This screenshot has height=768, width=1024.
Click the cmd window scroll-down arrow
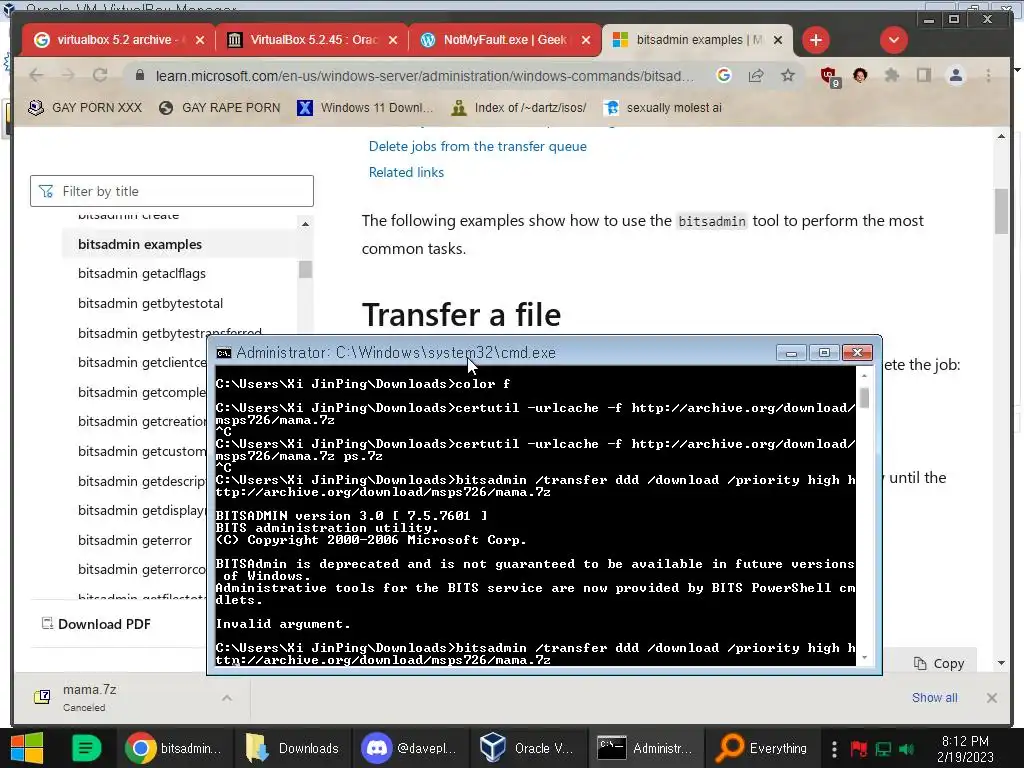tap(864, 658)
